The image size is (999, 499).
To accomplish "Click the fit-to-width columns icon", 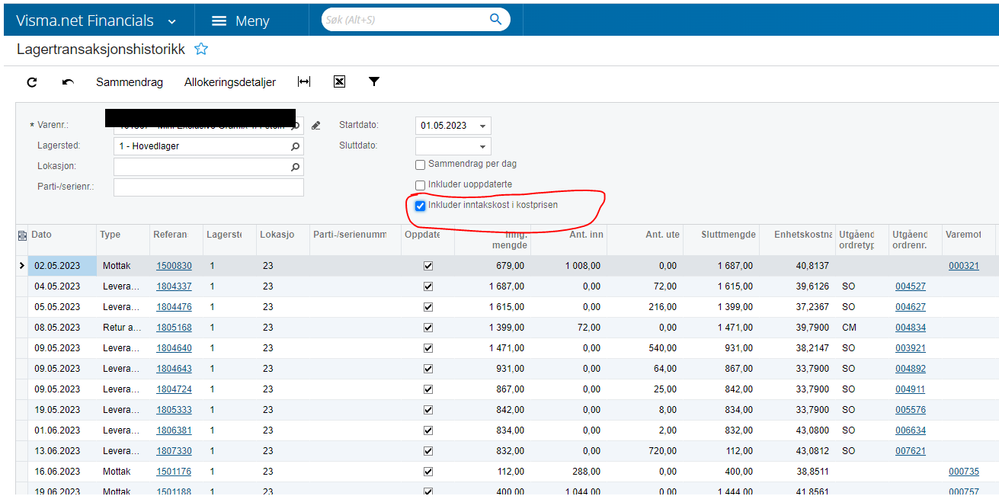I will (x=304, y=82).
